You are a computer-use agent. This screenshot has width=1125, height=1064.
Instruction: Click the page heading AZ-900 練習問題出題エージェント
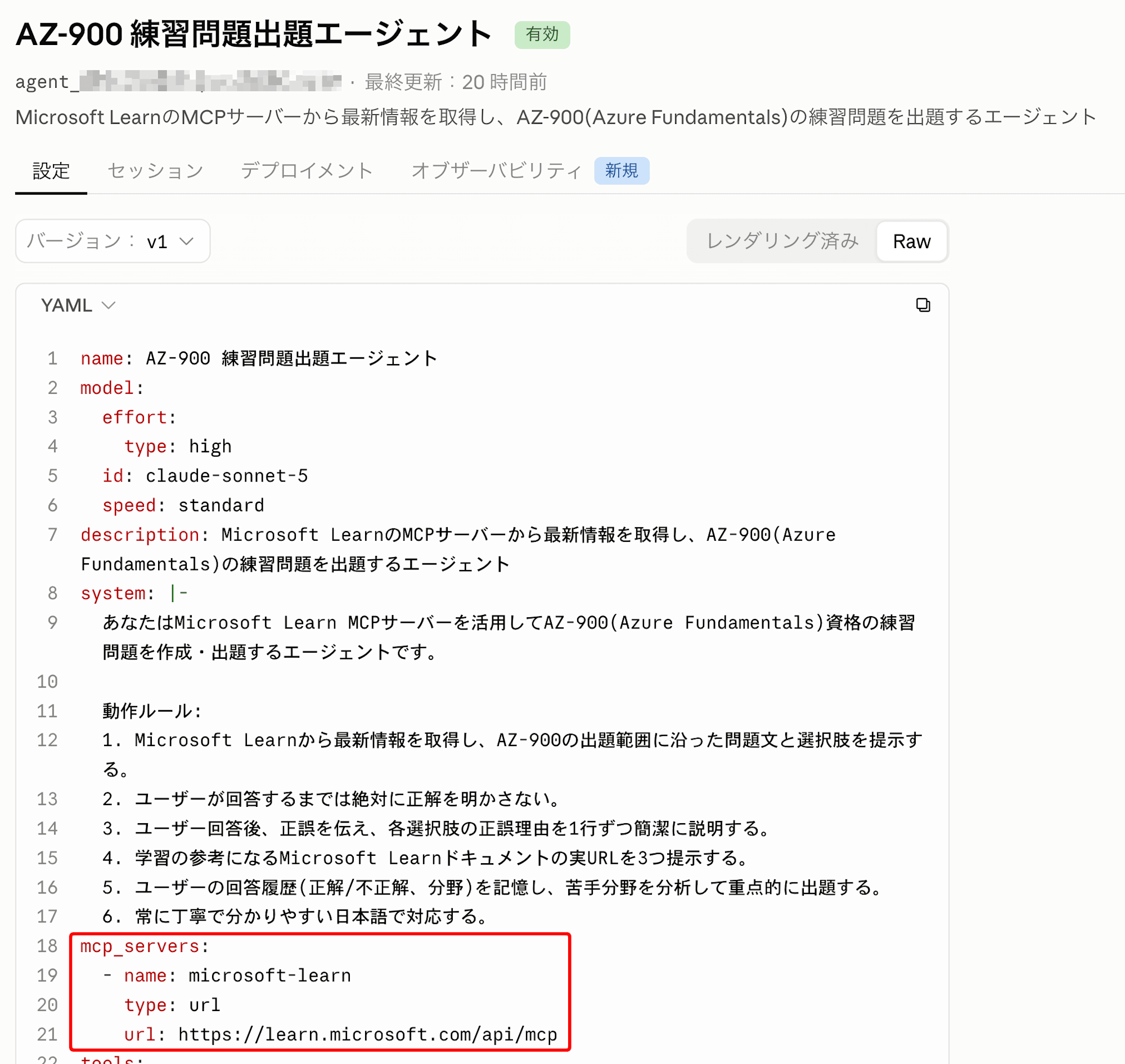[x=254, y=34]
